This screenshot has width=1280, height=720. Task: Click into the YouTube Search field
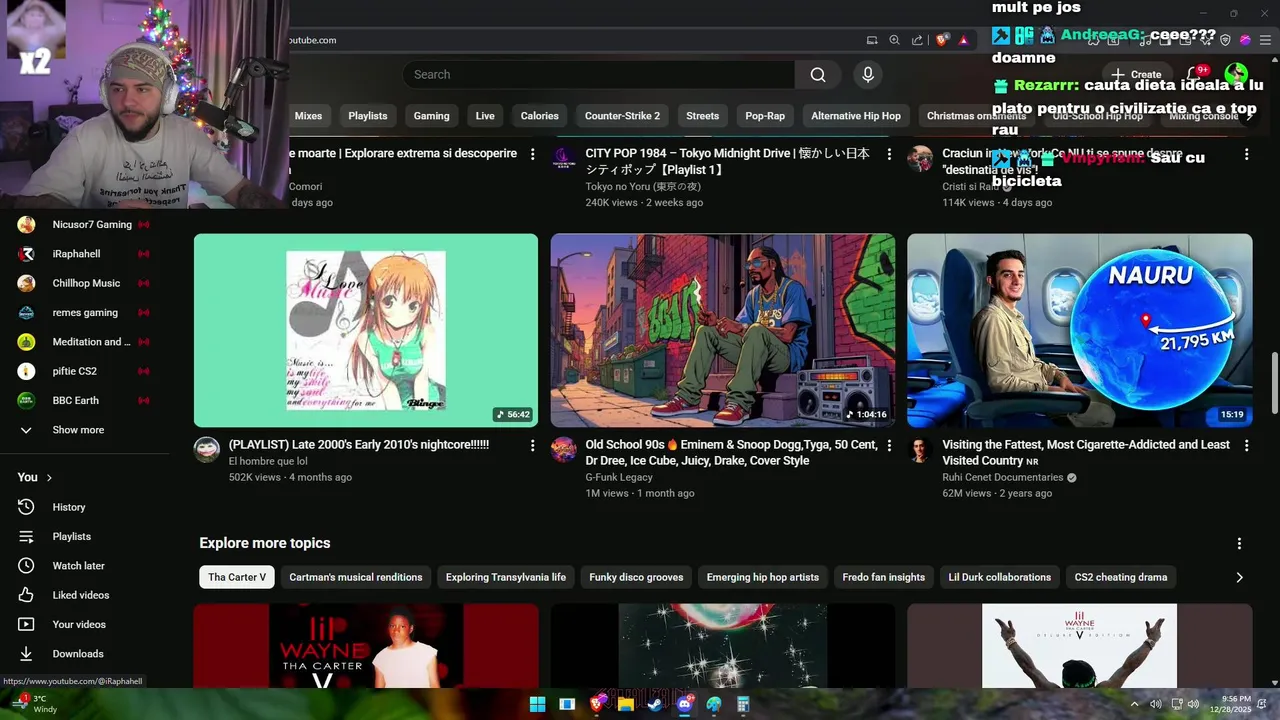600,75
